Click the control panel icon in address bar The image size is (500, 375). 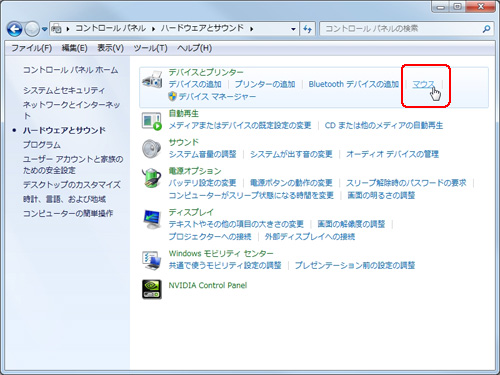57,29
